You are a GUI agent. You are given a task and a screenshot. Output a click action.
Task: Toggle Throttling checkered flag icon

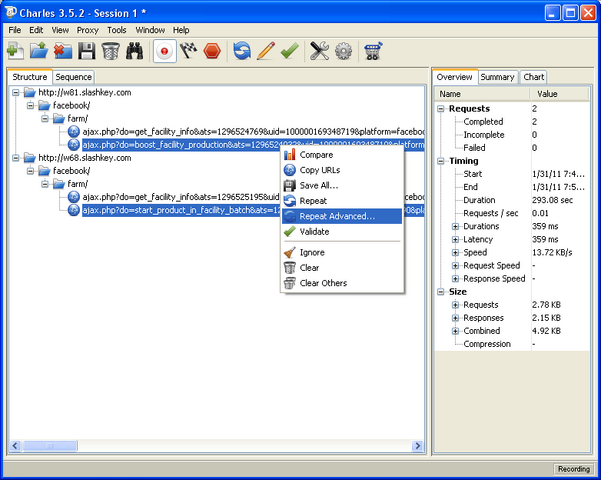[x=189, y=51]
